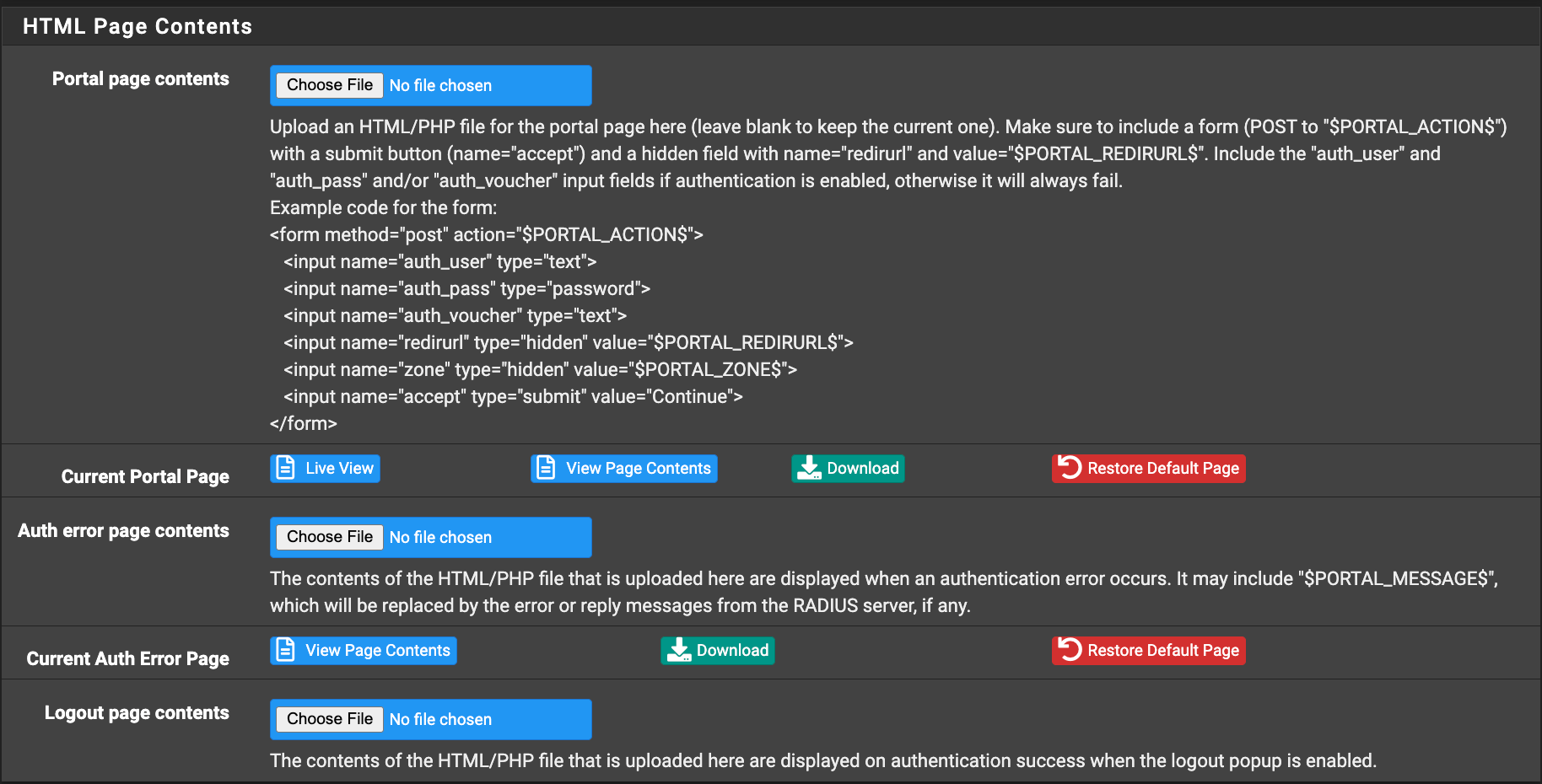Click the page icon on portal View Page Contents
1542x784 pixels.
[544, 468]
